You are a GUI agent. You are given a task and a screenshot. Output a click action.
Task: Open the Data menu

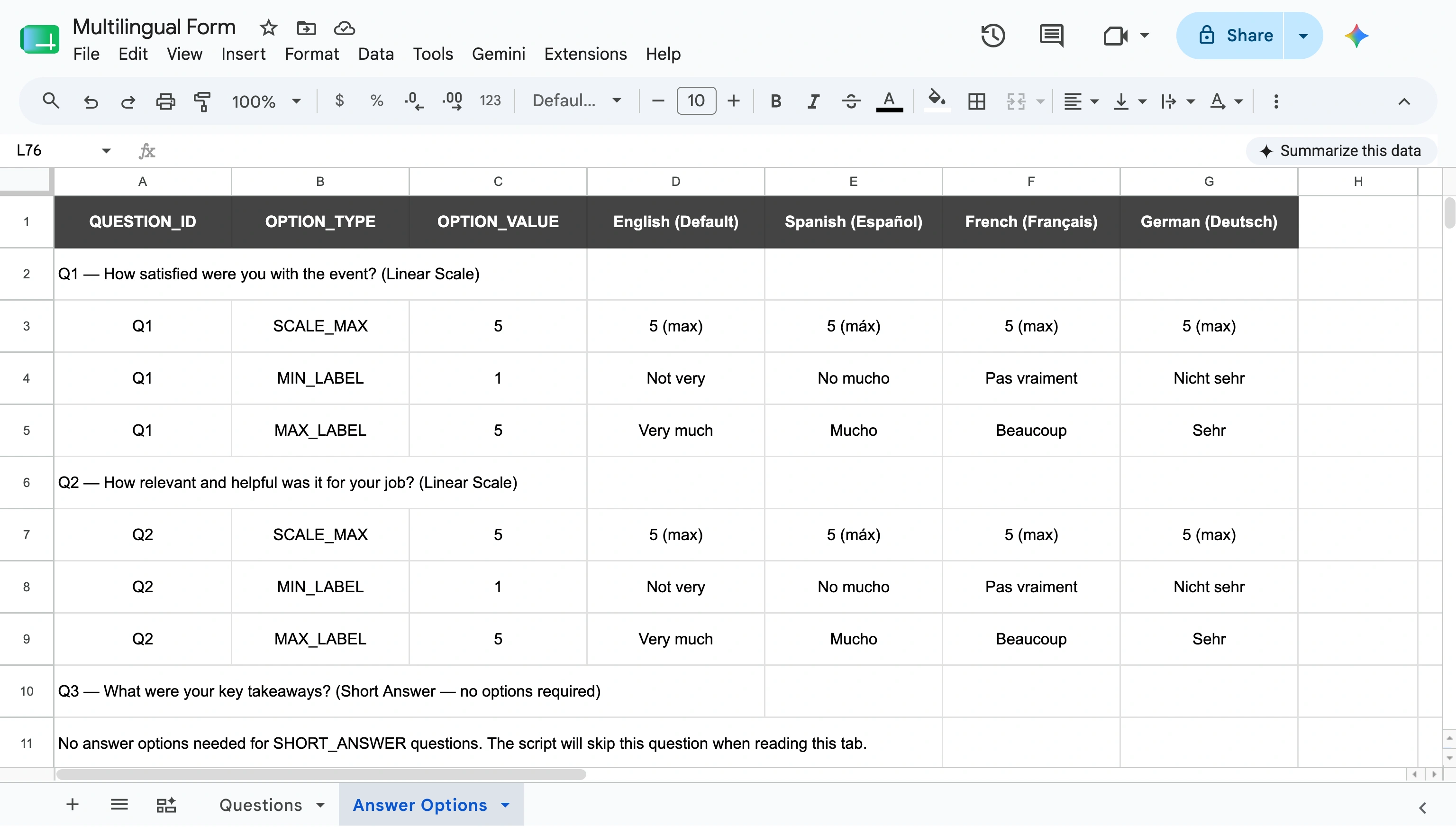tap(376, 54)
